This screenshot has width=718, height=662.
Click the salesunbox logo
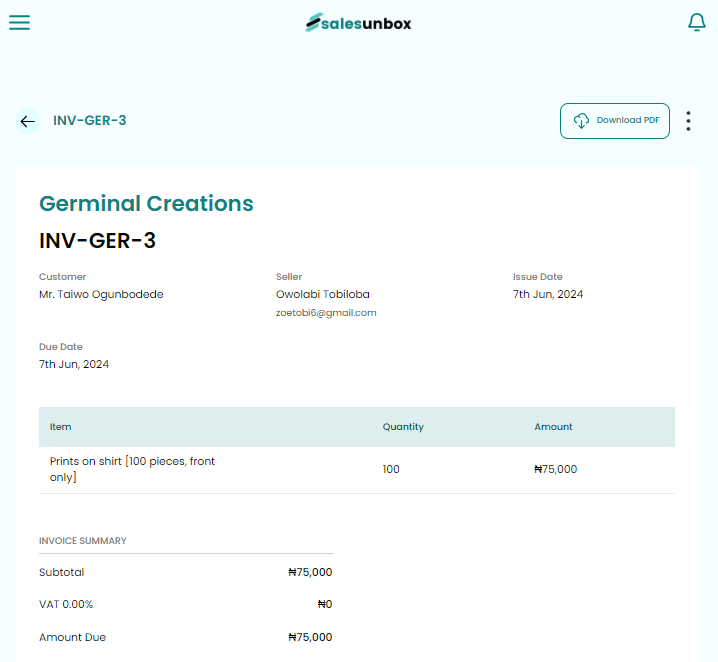coord(358,22)
